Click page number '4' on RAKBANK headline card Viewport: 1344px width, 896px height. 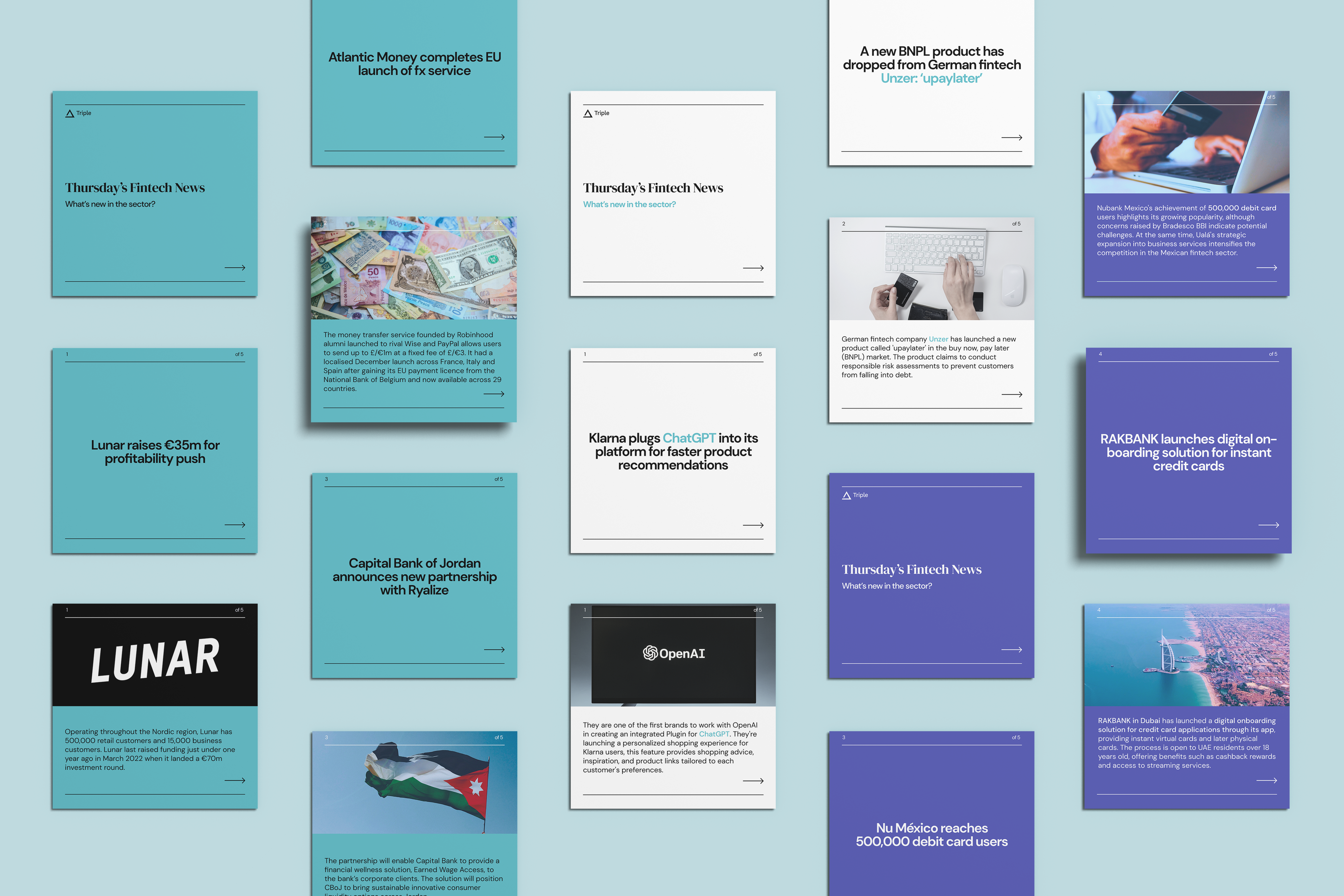1101,354
